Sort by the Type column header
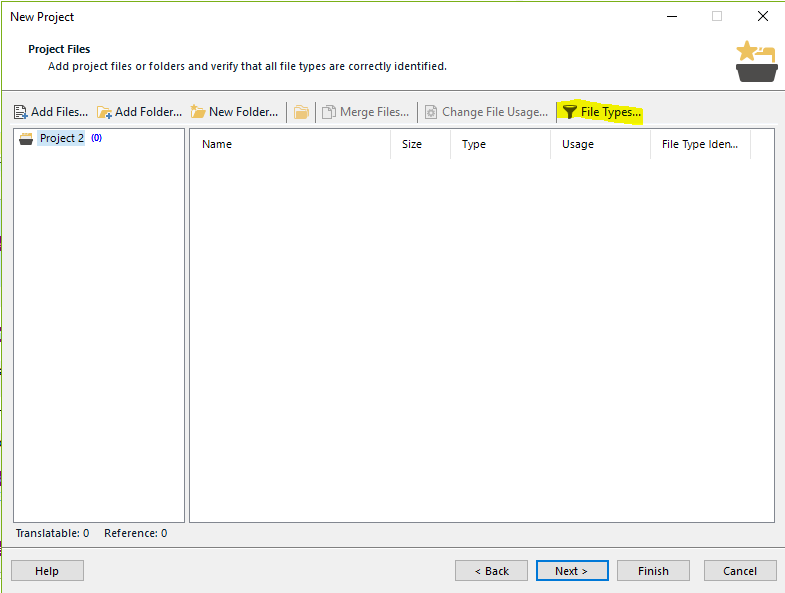Image resolution: width=785 pixels, height=593 pixels. click(501, 144)
